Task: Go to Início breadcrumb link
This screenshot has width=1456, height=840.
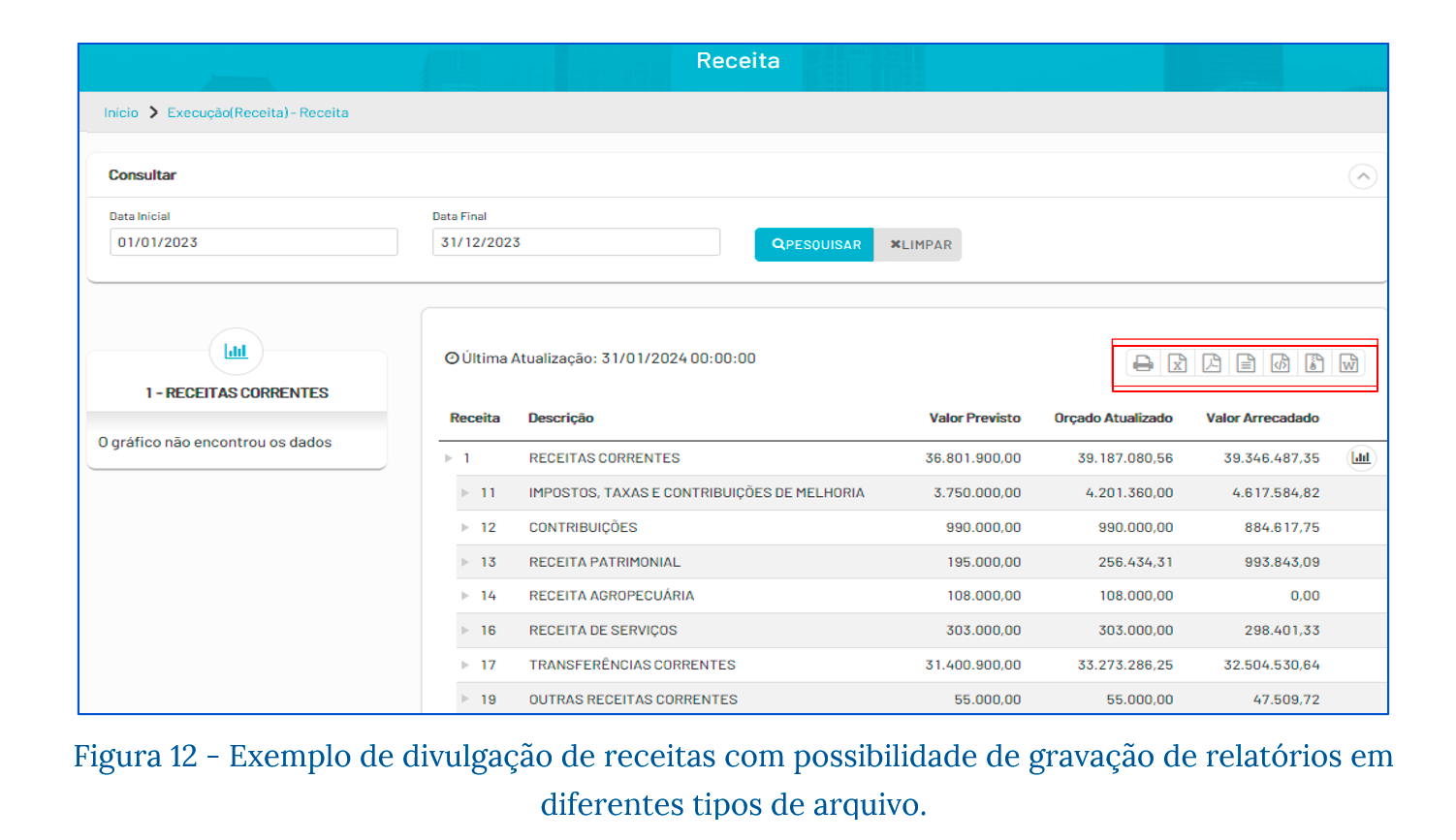Action: [121, 113]
